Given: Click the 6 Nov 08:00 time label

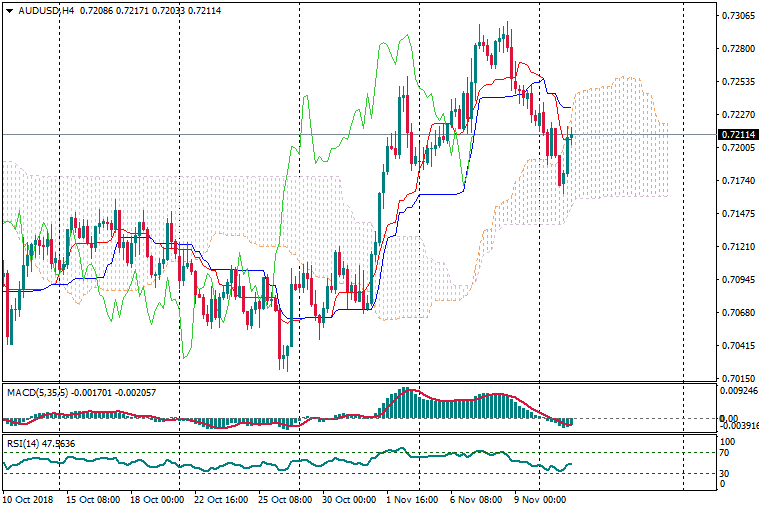Looking at the screenshot, I should tap(476, 498).
